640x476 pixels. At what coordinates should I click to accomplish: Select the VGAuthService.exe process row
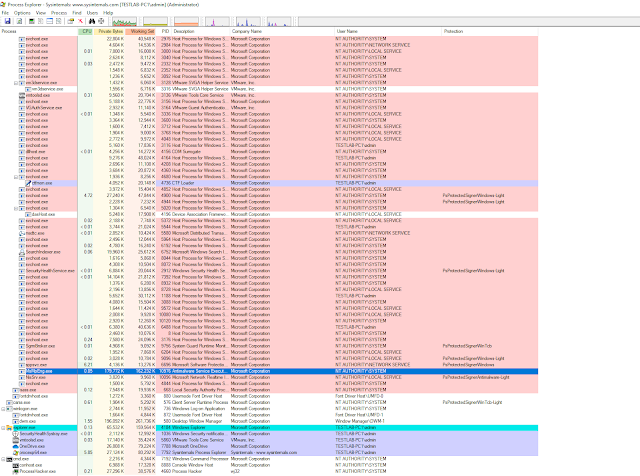[x=269, y=108]
